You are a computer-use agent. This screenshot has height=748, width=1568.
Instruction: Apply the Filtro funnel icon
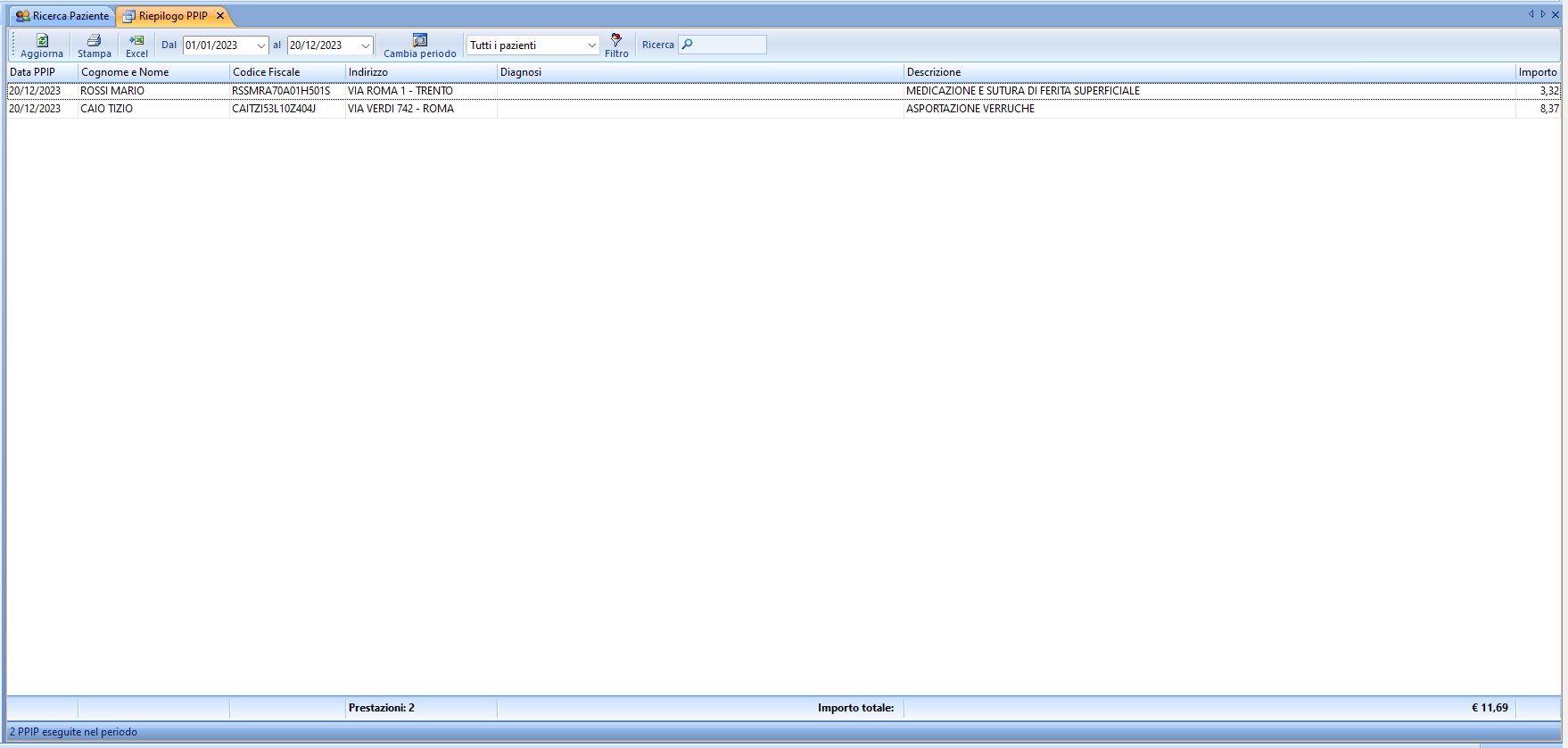click(x=616, y=40)
